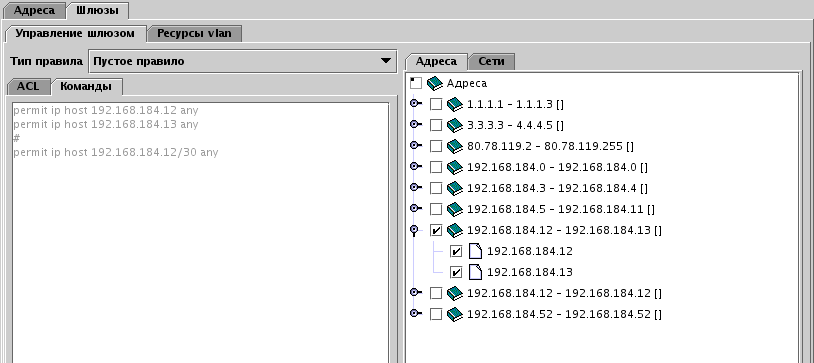Uncheck the leaf 192.168.184.12 checkbox
The image size is (814, 363).
click(456, 251)
